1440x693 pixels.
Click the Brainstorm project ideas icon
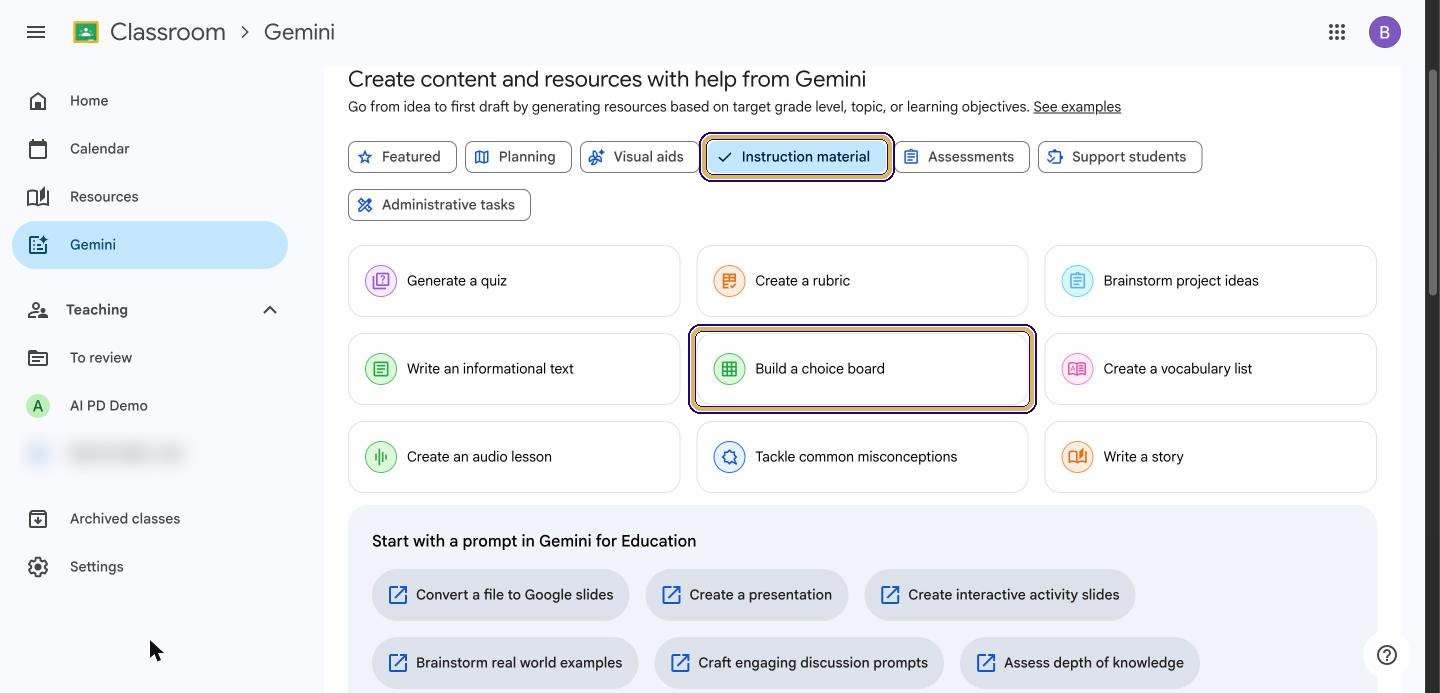pyautogui.click(x=1077, y=281)
